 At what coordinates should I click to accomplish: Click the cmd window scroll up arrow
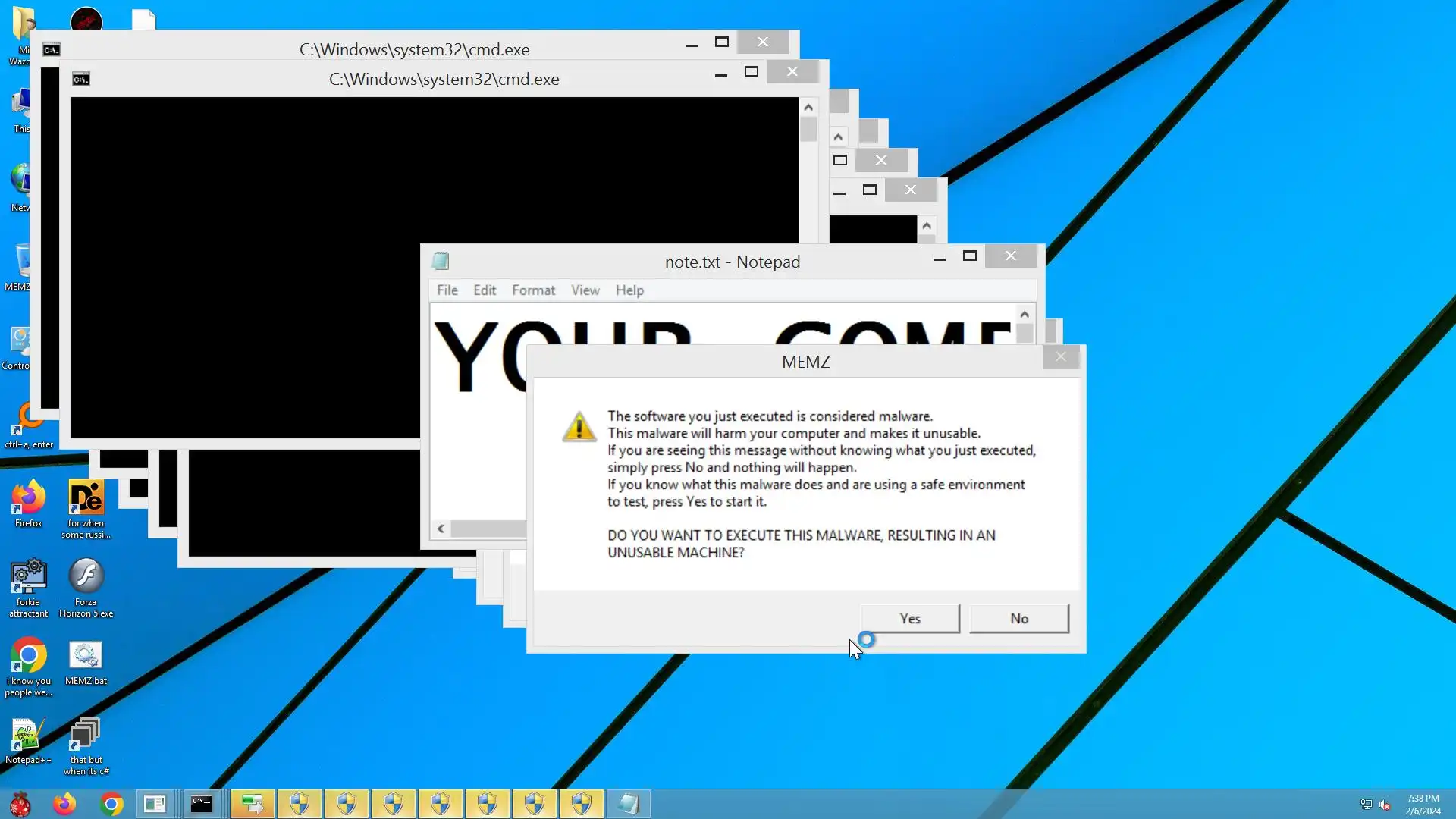(808, 108)
